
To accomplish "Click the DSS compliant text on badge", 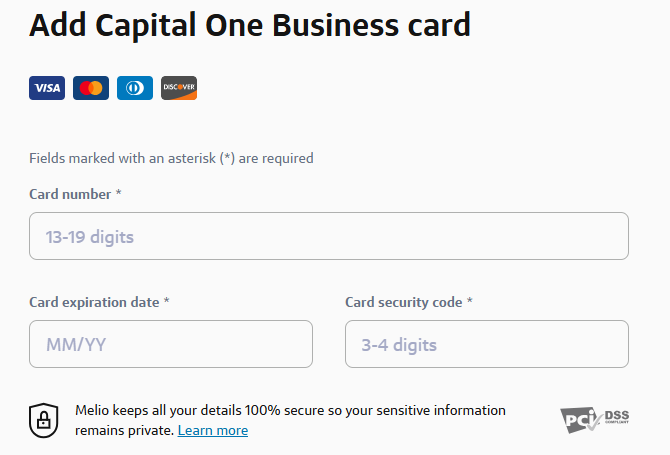I will click(616, 415).
